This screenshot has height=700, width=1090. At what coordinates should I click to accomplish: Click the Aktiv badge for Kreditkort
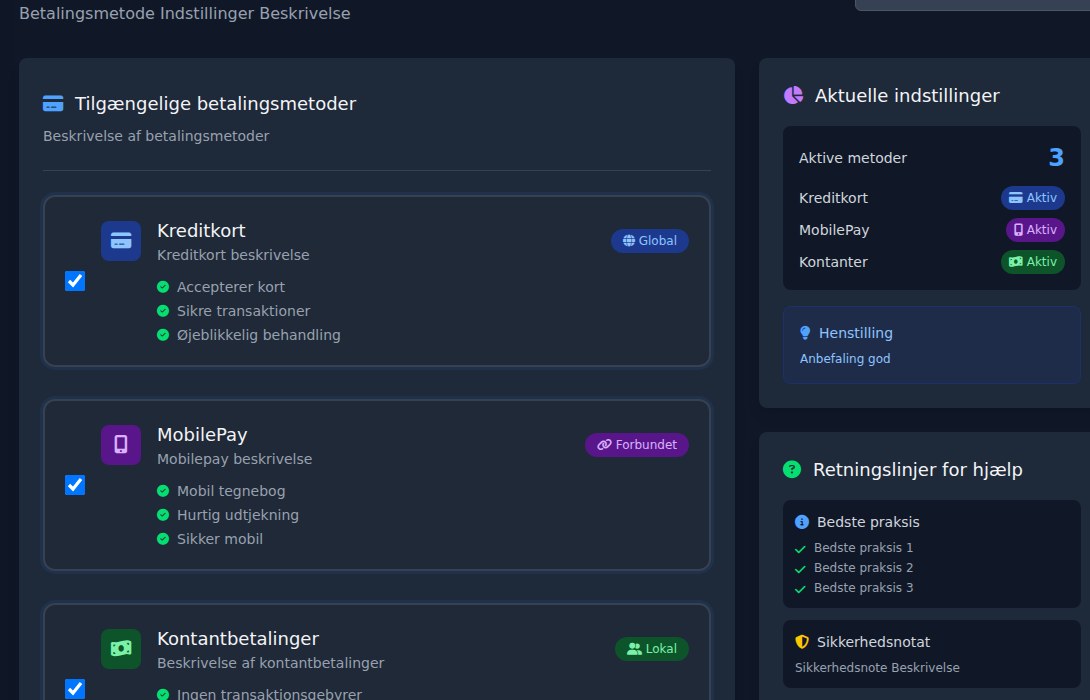[1033, 197]
